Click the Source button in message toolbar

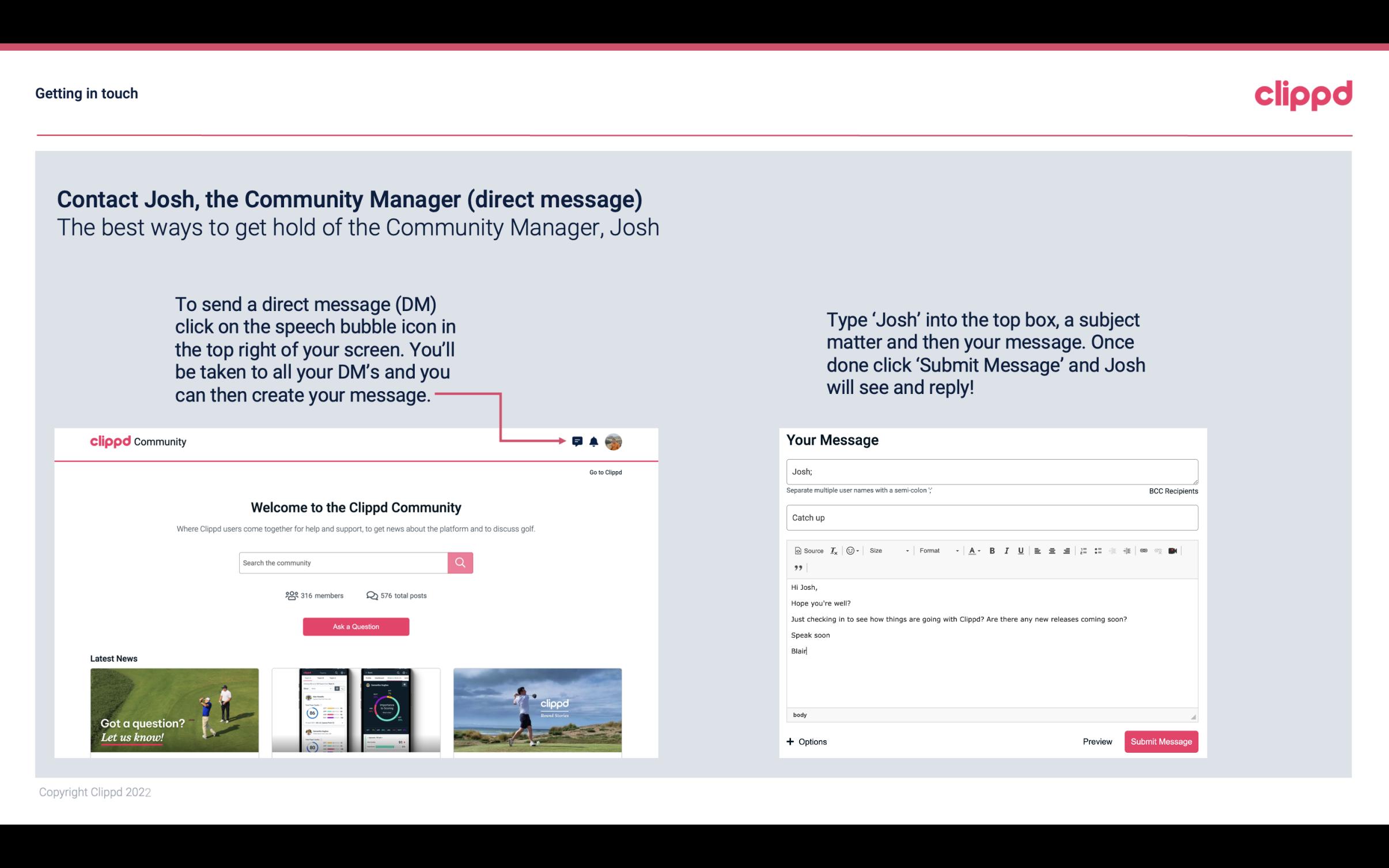coord(808,550)
